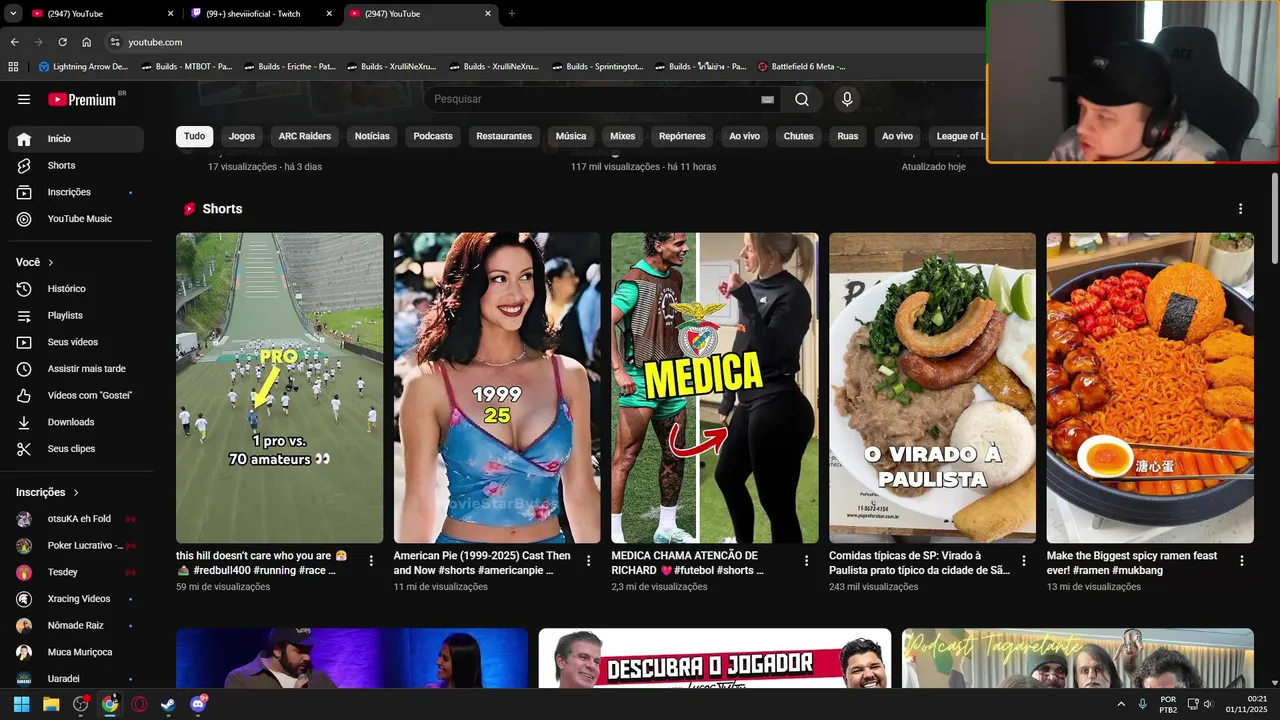Go to Início home in sidebar

(76, 139)
